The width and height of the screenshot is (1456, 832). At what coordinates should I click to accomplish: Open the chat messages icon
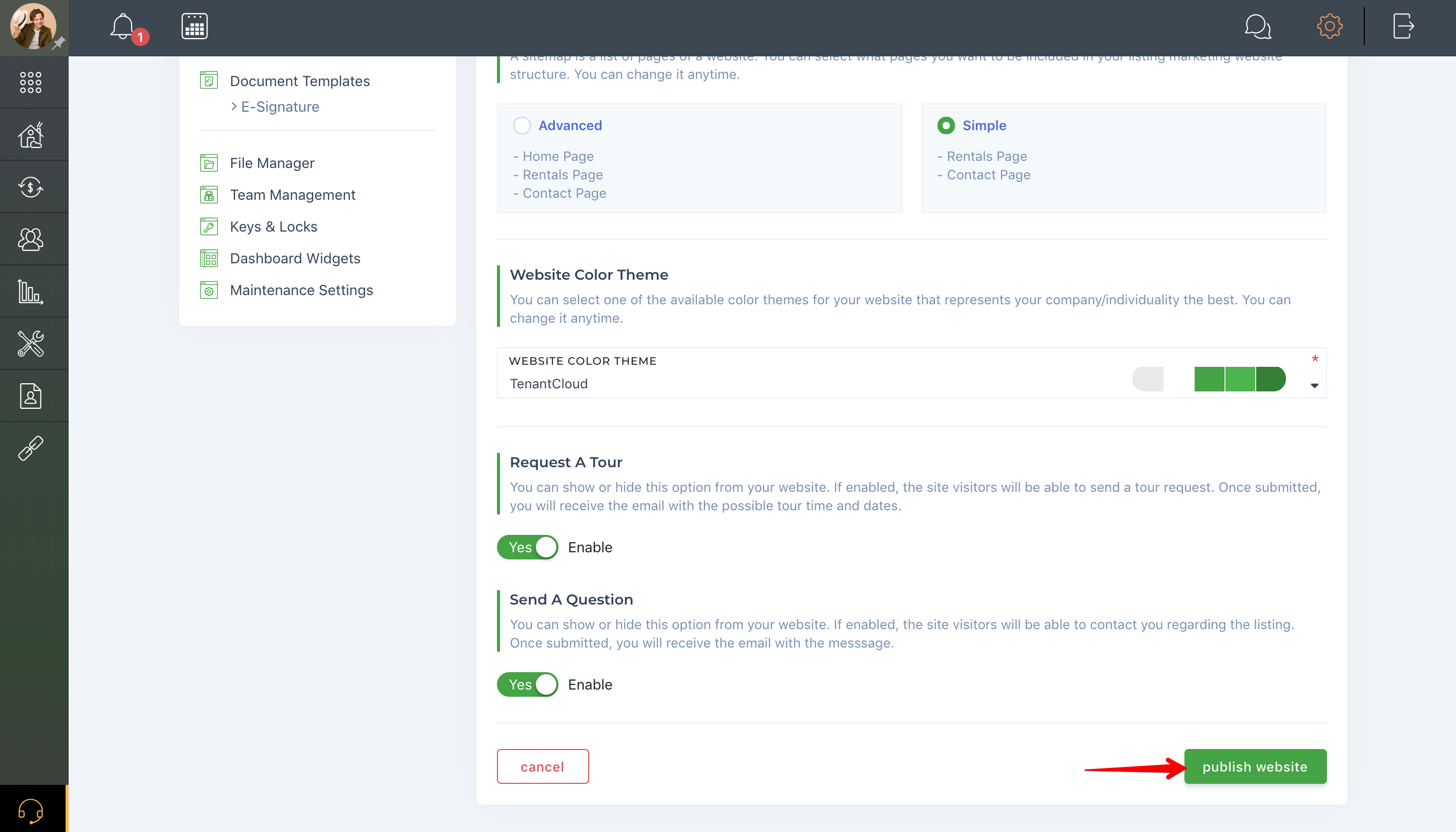coord(1258,26)
